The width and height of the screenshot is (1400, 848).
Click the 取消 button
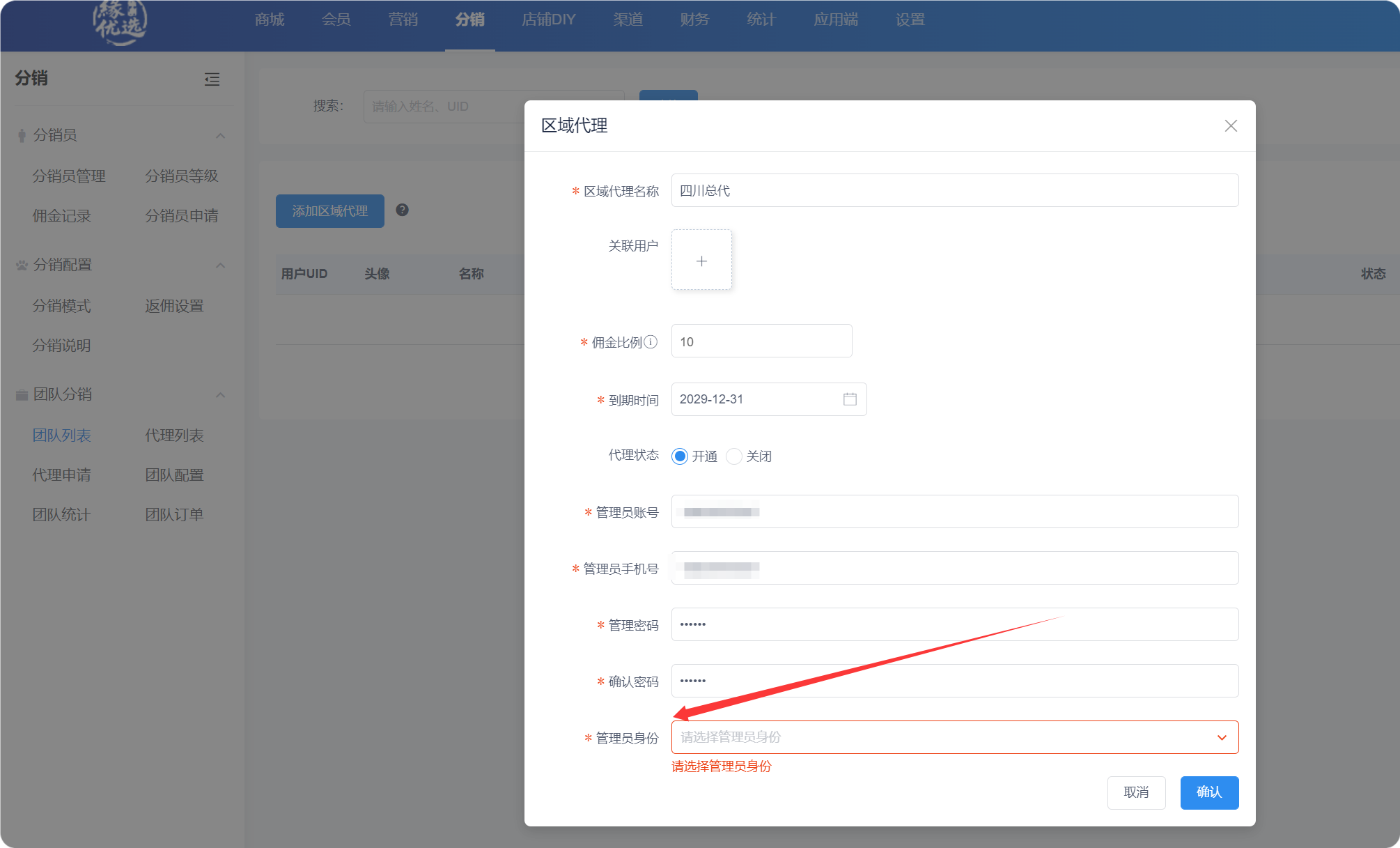pyautogui.click(x=1136, y=792)
